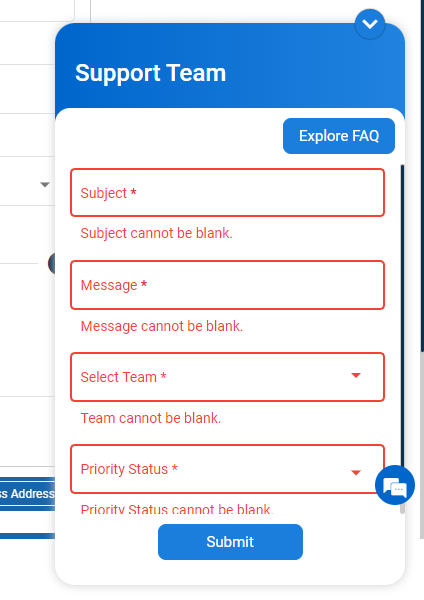Focus the Message input field

point(227,285)
